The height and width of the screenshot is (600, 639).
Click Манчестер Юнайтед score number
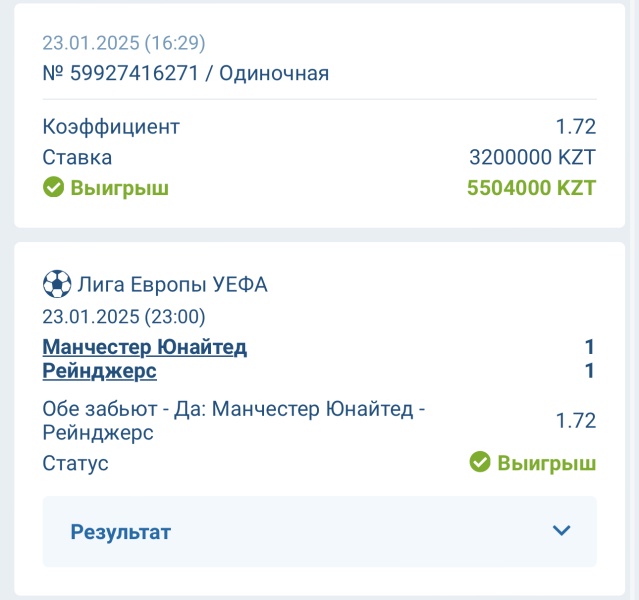point(589,347)
